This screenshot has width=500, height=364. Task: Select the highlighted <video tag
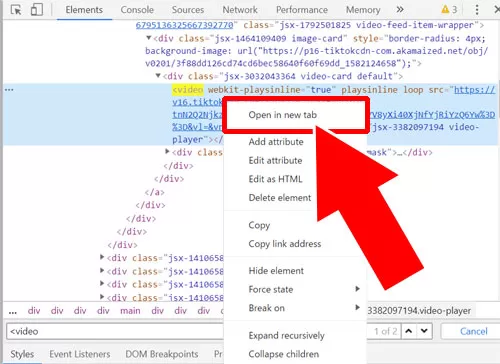(x=188, y=90)
